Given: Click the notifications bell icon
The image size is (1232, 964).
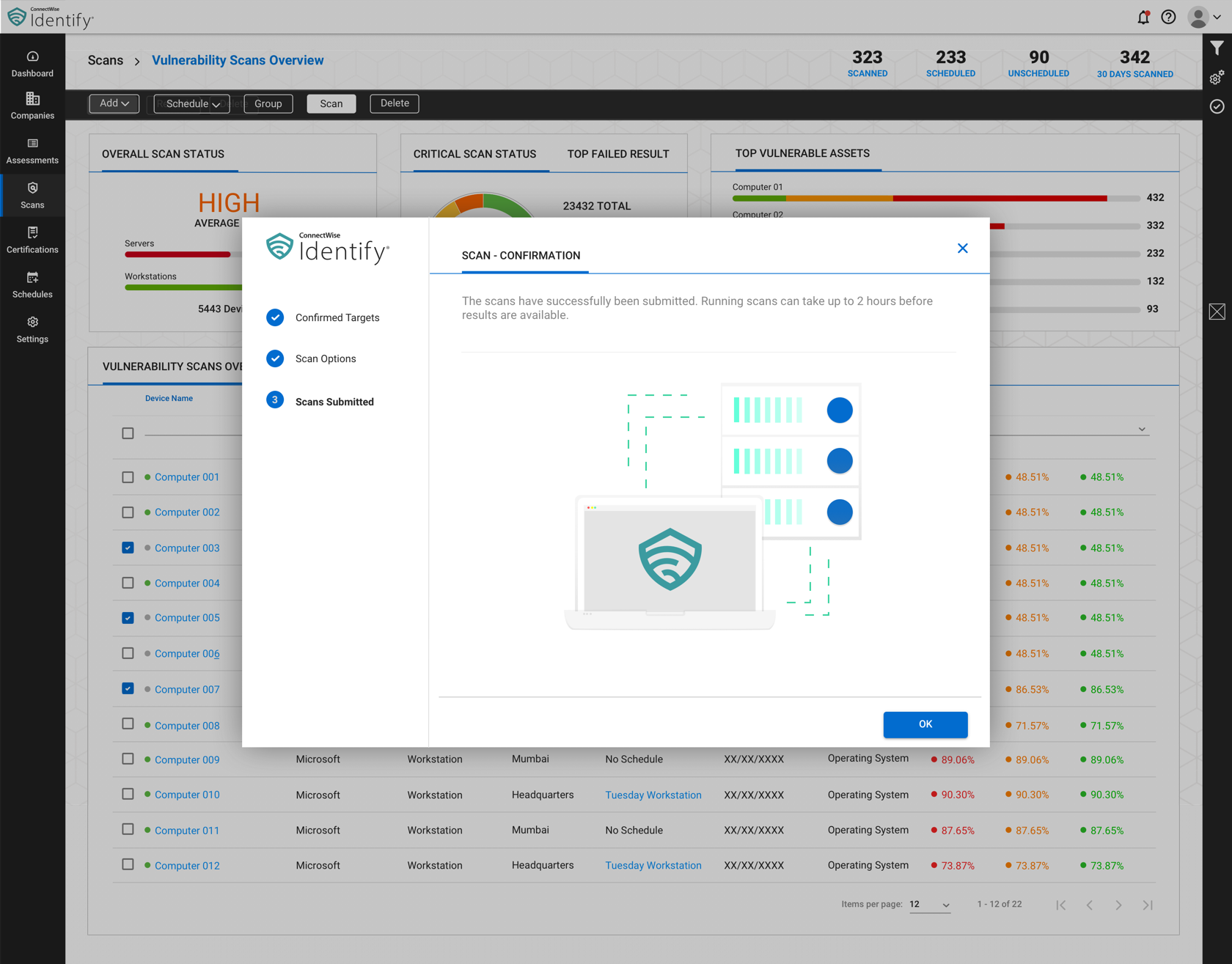Looking at the screenshot, I should click(x=1143, y=17).
